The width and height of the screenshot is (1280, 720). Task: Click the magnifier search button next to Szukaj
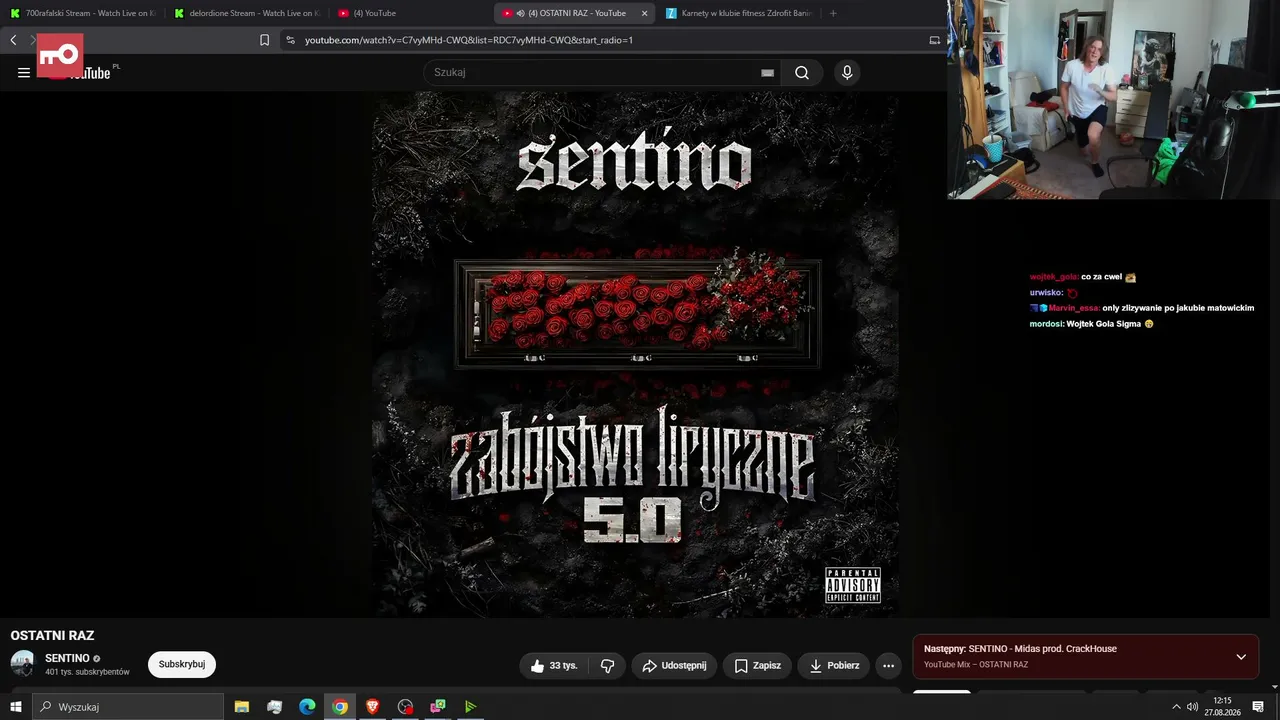tap(802, 72)
